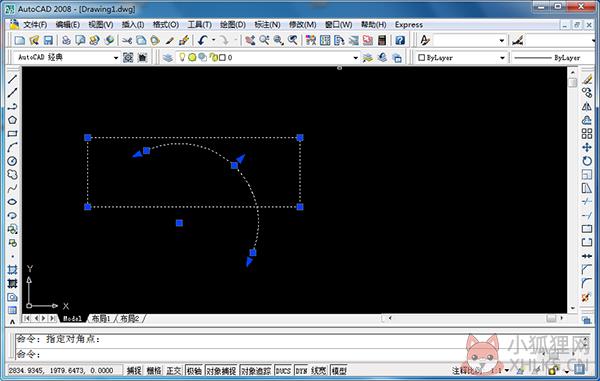Select the Arc tool

click(12, 147)
